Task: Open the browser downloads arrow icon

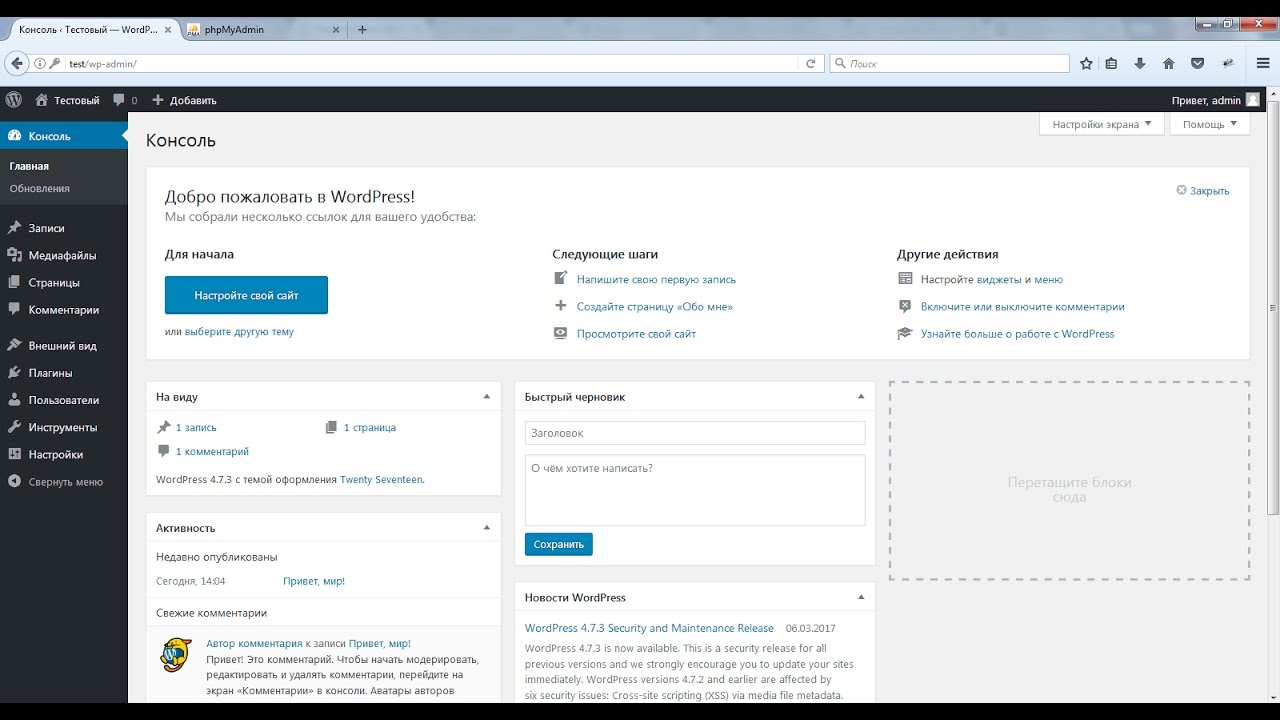Action: (1140, 63)
